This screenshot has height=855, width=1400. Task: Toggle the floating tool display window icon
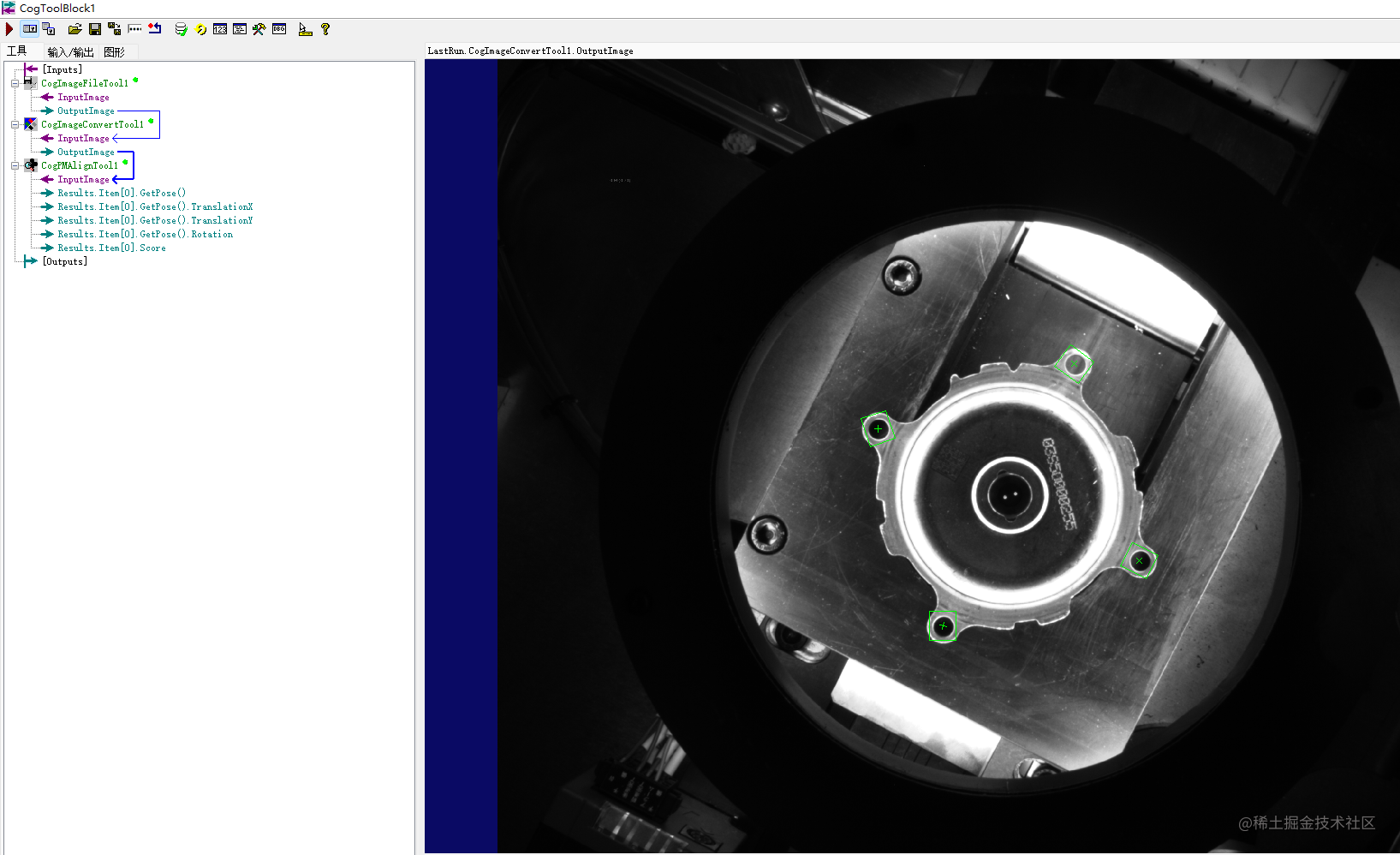click(x=49, y=29)
